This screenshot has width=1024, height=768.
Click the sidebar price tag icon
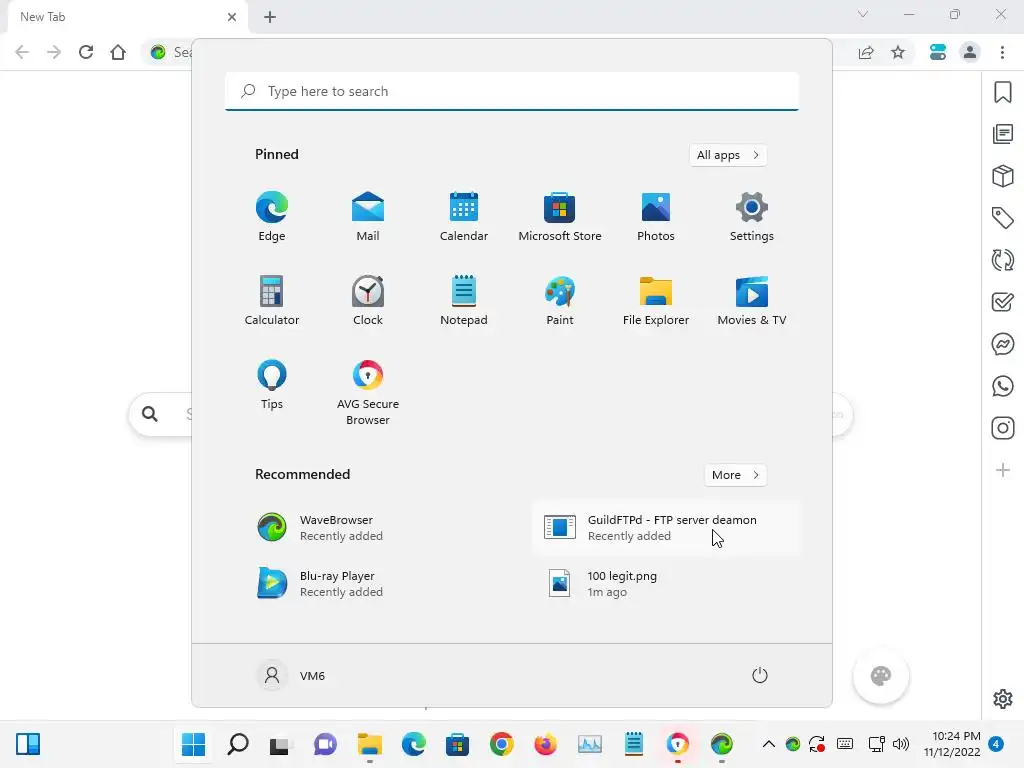pos(1002,218)
